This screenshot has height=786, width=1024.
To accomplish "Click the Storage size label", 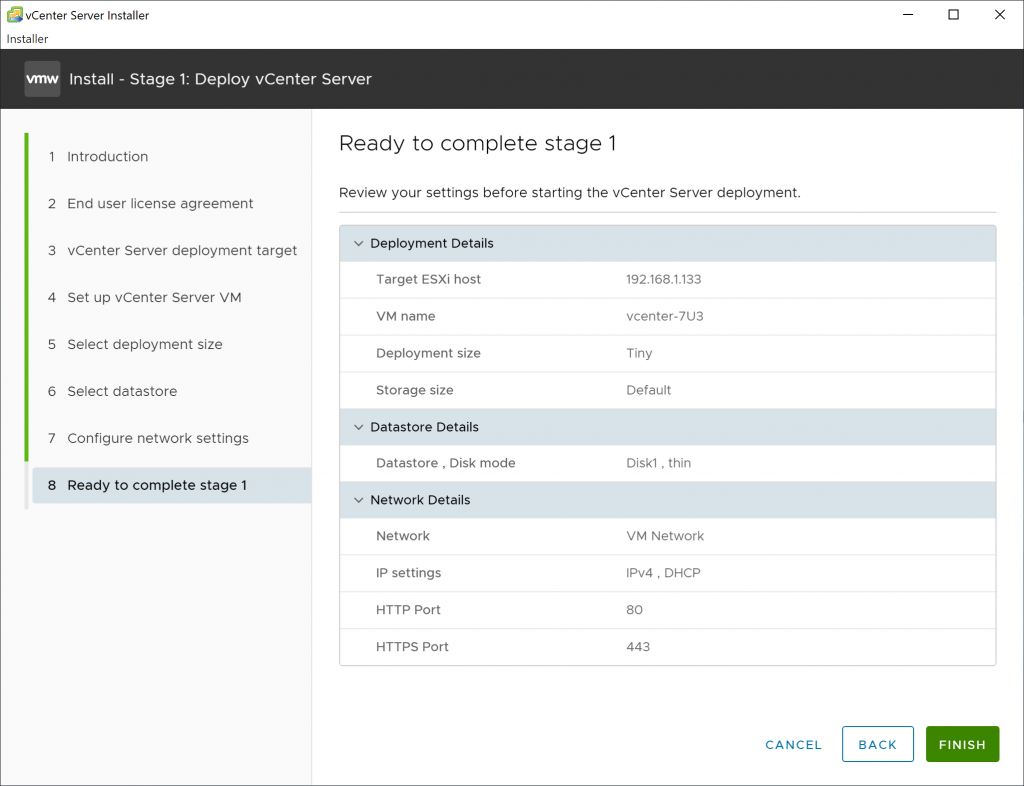I will coord(415,390).
